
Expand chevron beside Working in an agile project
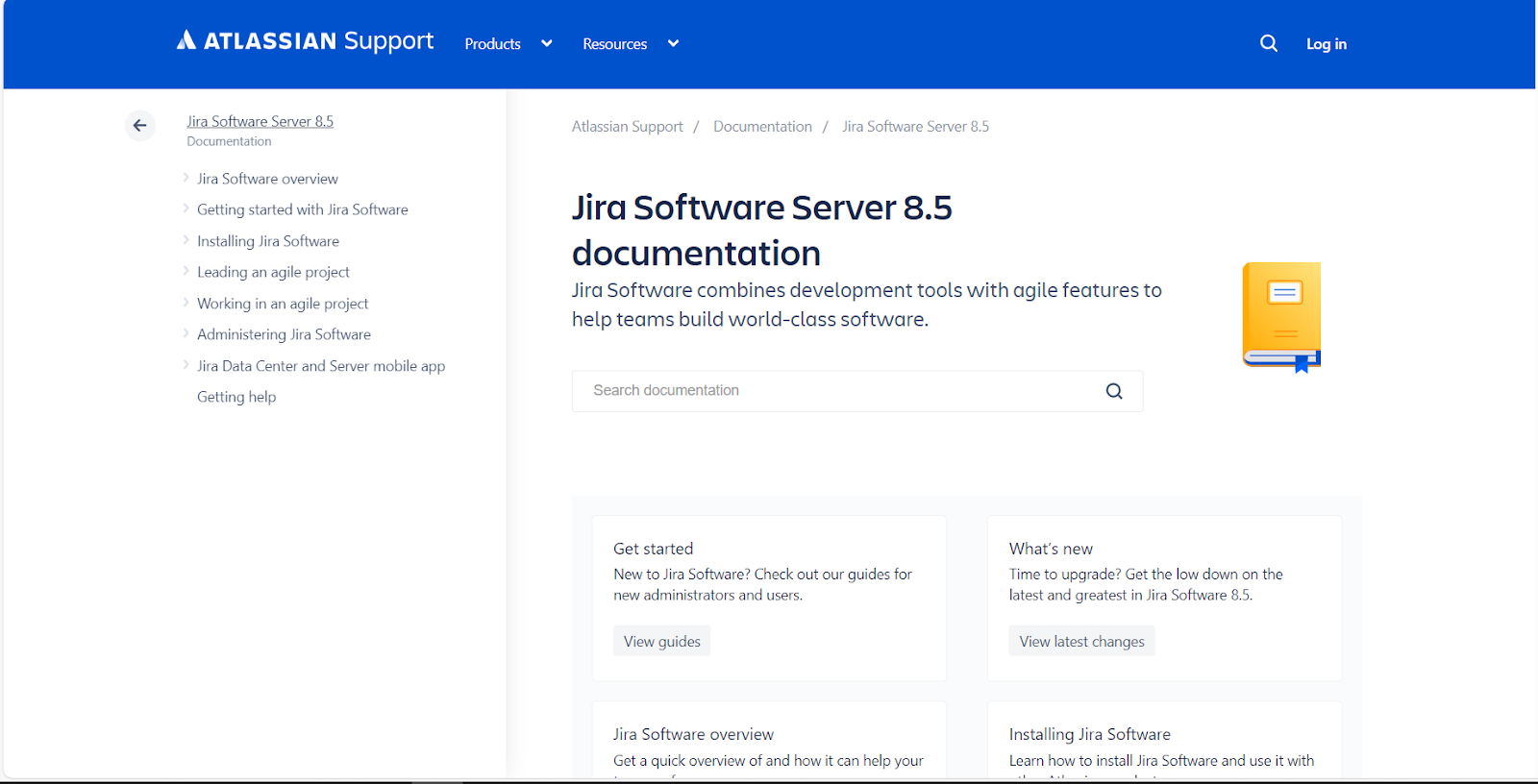(x=186, y=303)
